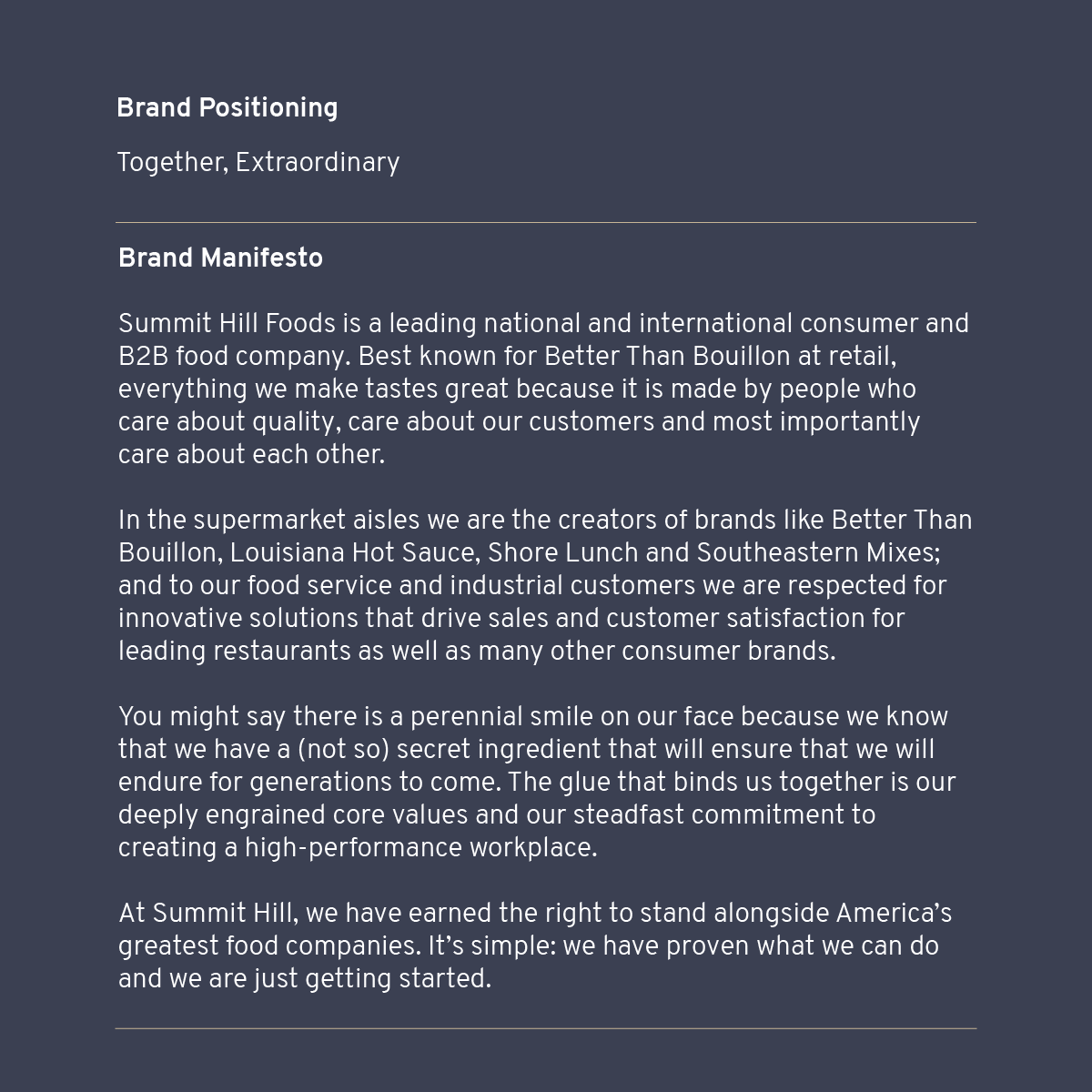Click the Brand Positioning heading
This screenshot has width=1092, height=1092.
click(227, 108)
